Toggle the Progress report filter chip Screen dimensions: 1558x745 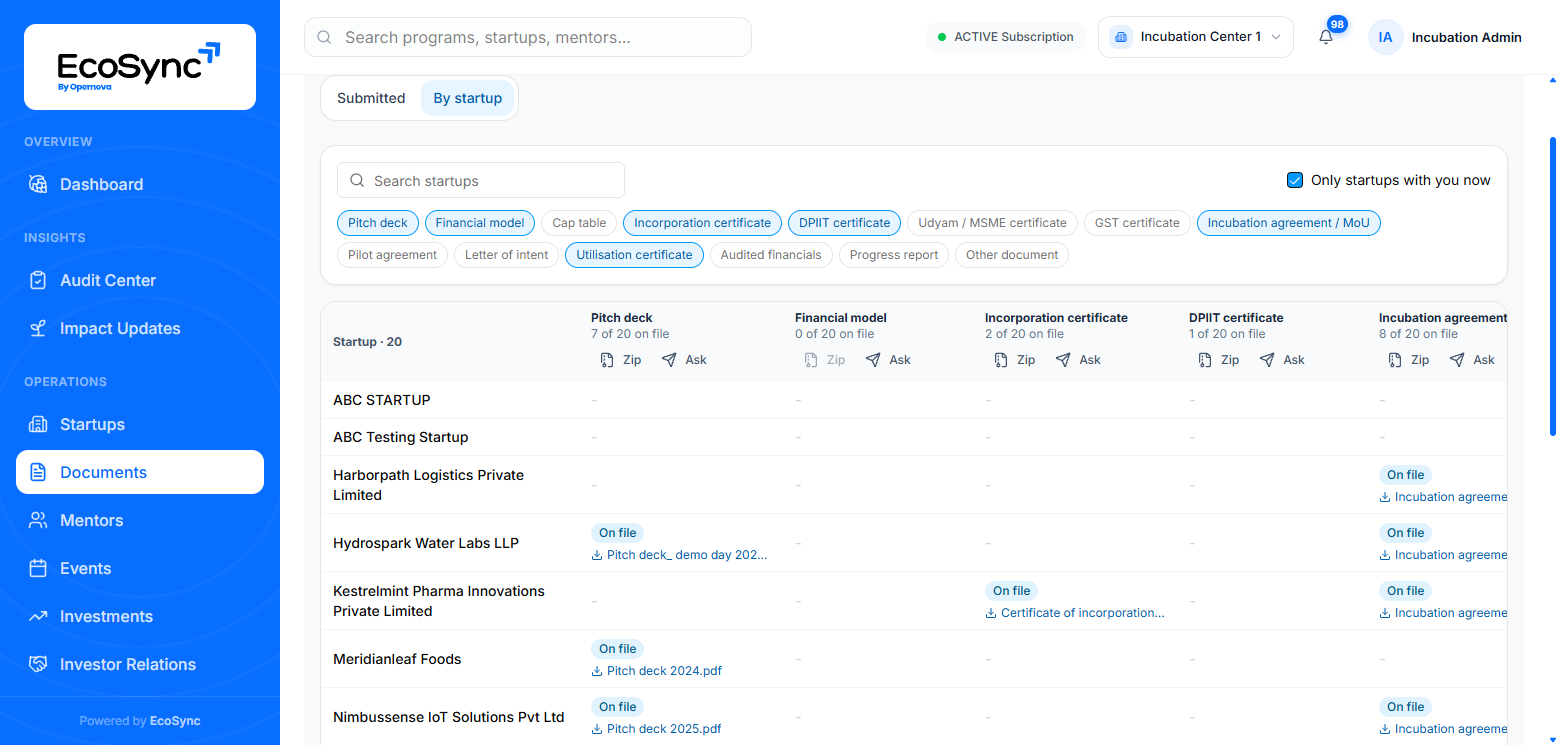pos(894,255)
